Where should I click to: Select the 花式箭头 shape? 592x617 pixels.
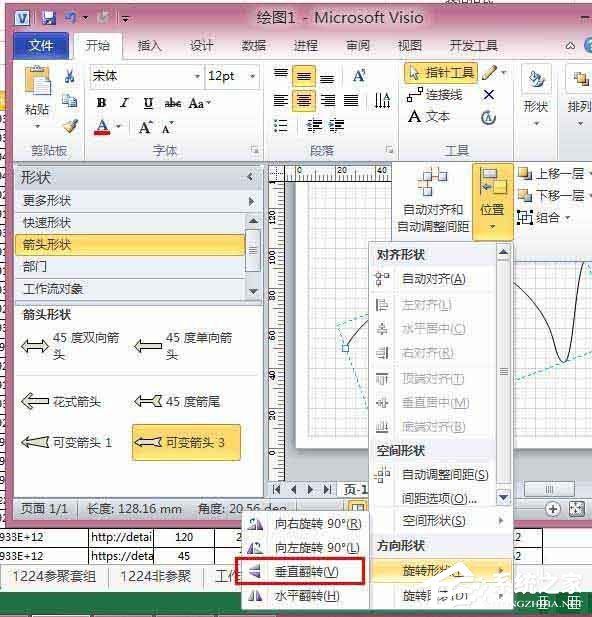(61, 402)
